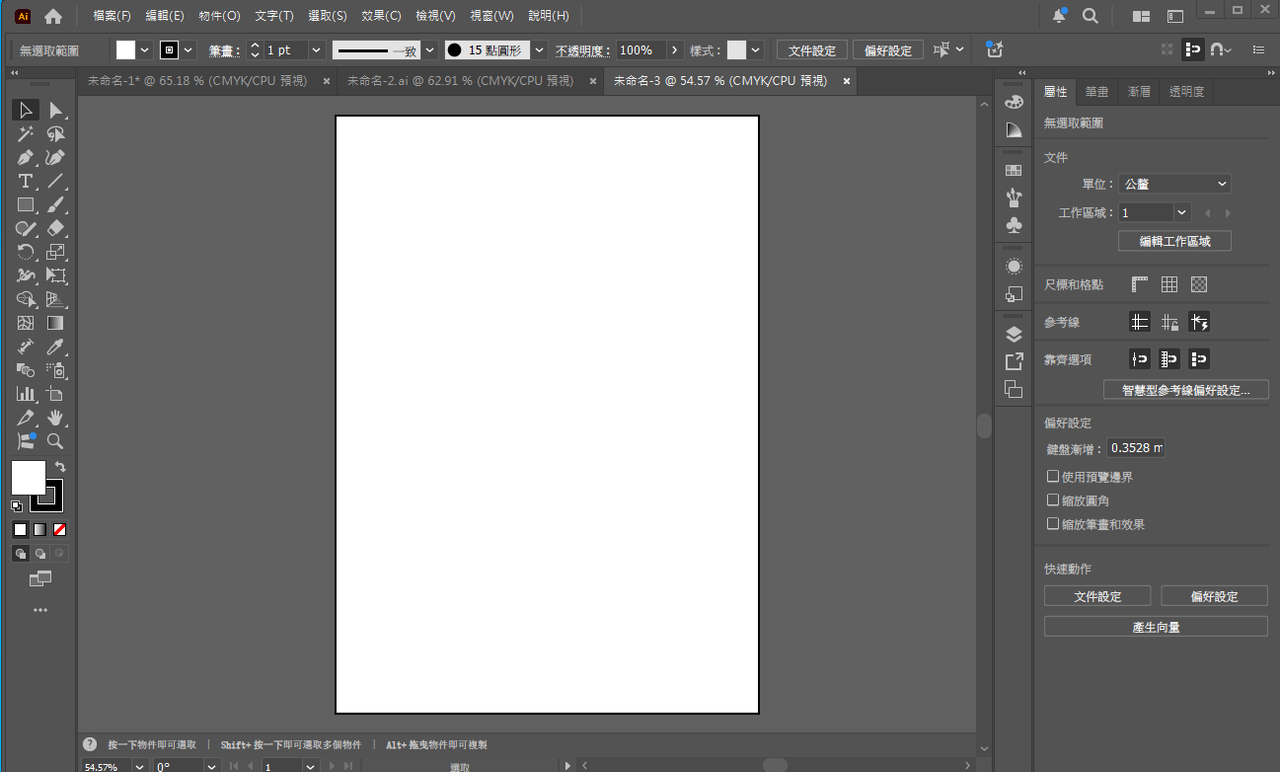The width and height of the screenshot is (1280, 772).
Task: Open the 單位 units dropdown
Action: coord(1174,184)
